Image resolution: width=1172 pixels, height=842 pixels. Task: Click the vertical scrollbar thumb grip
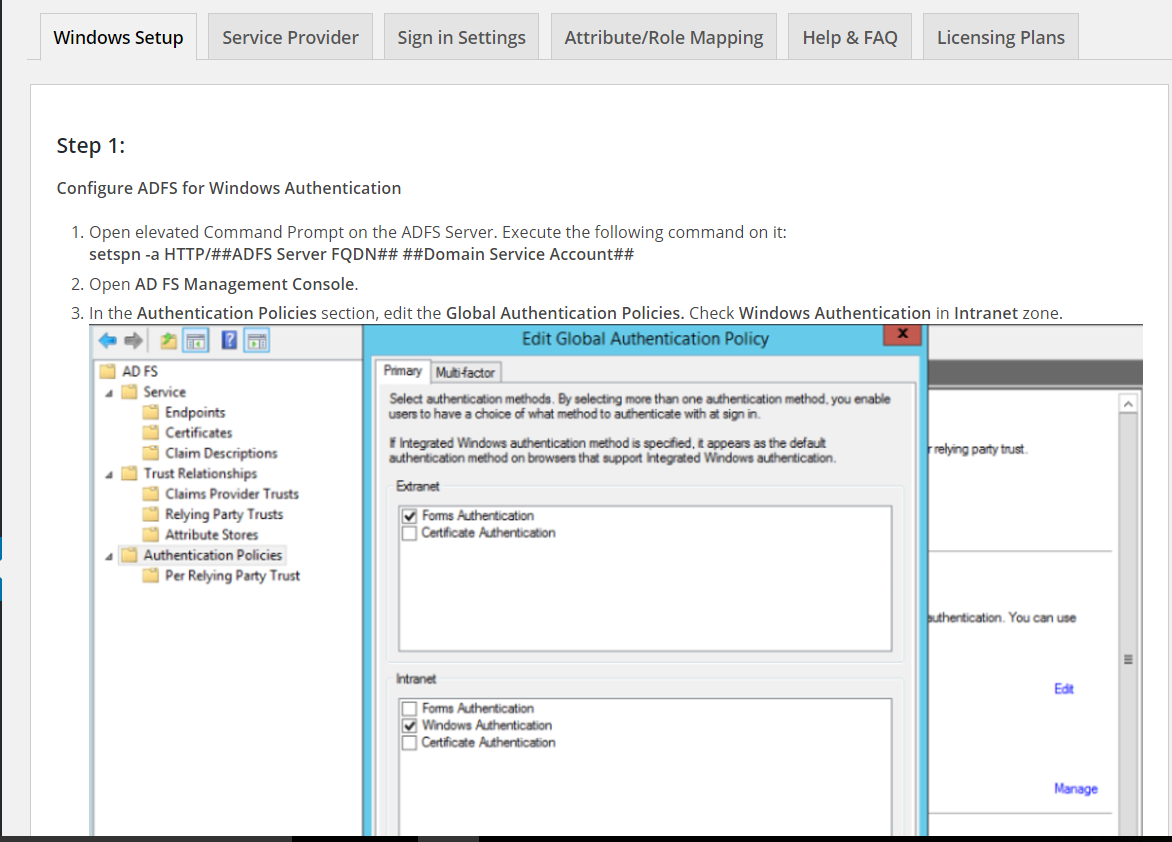tap(1128, 660)
